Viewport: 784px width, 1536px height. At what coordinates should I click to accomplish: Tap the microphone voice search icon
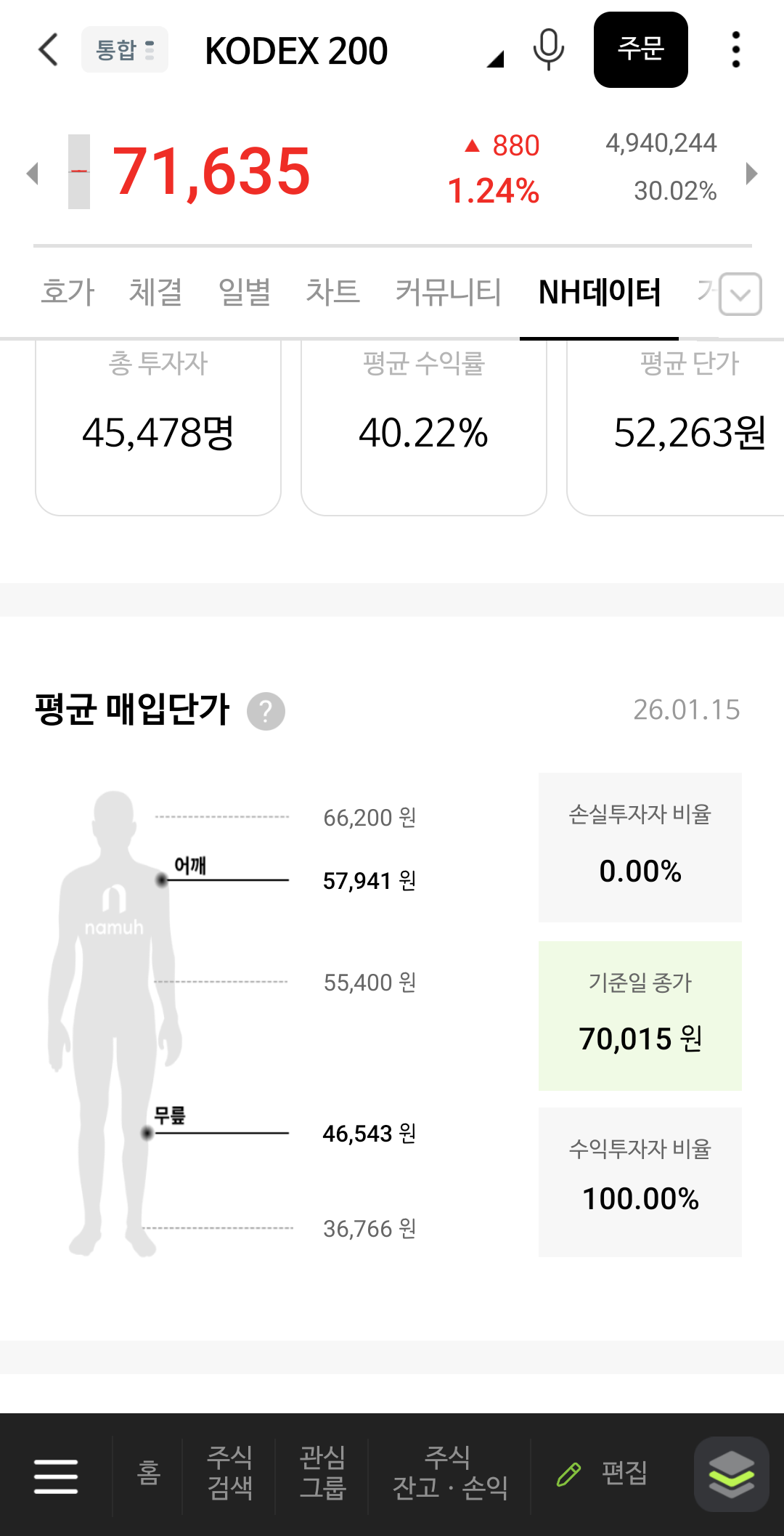(548, 50)
